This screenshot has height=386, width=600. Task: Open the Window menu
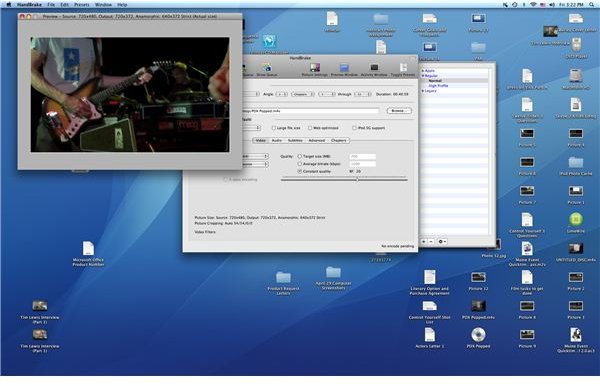103,5
